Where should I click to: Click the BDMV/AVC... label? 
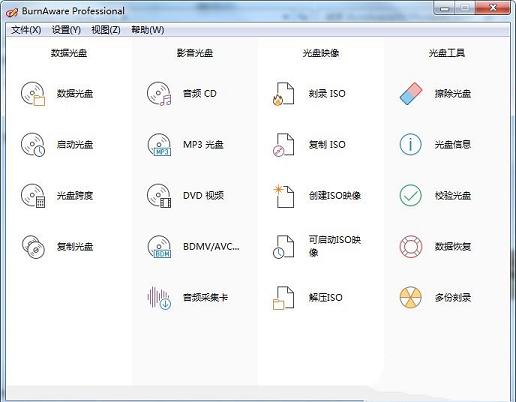pyautogui.click(x=211, y=247)
